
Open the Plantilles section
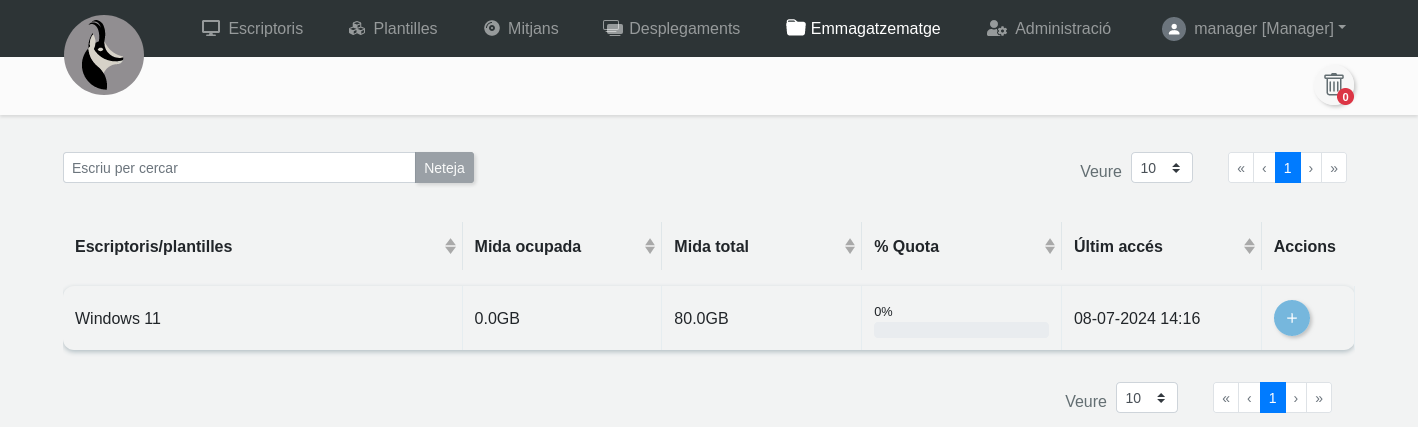(393, 28)
